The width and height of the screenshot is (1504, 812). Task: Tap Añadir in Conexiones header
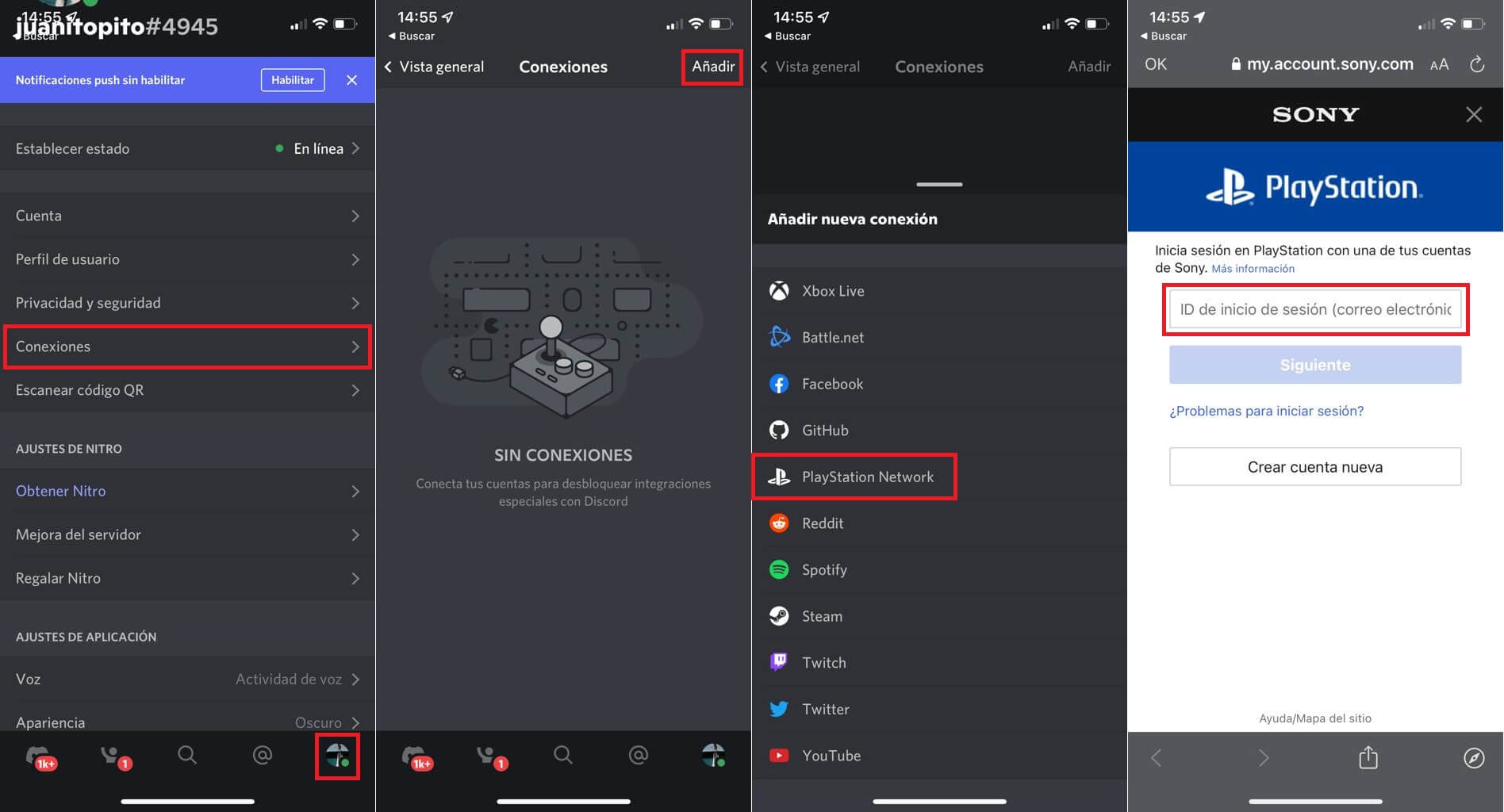pyautogui.click(x=712, y=67)
